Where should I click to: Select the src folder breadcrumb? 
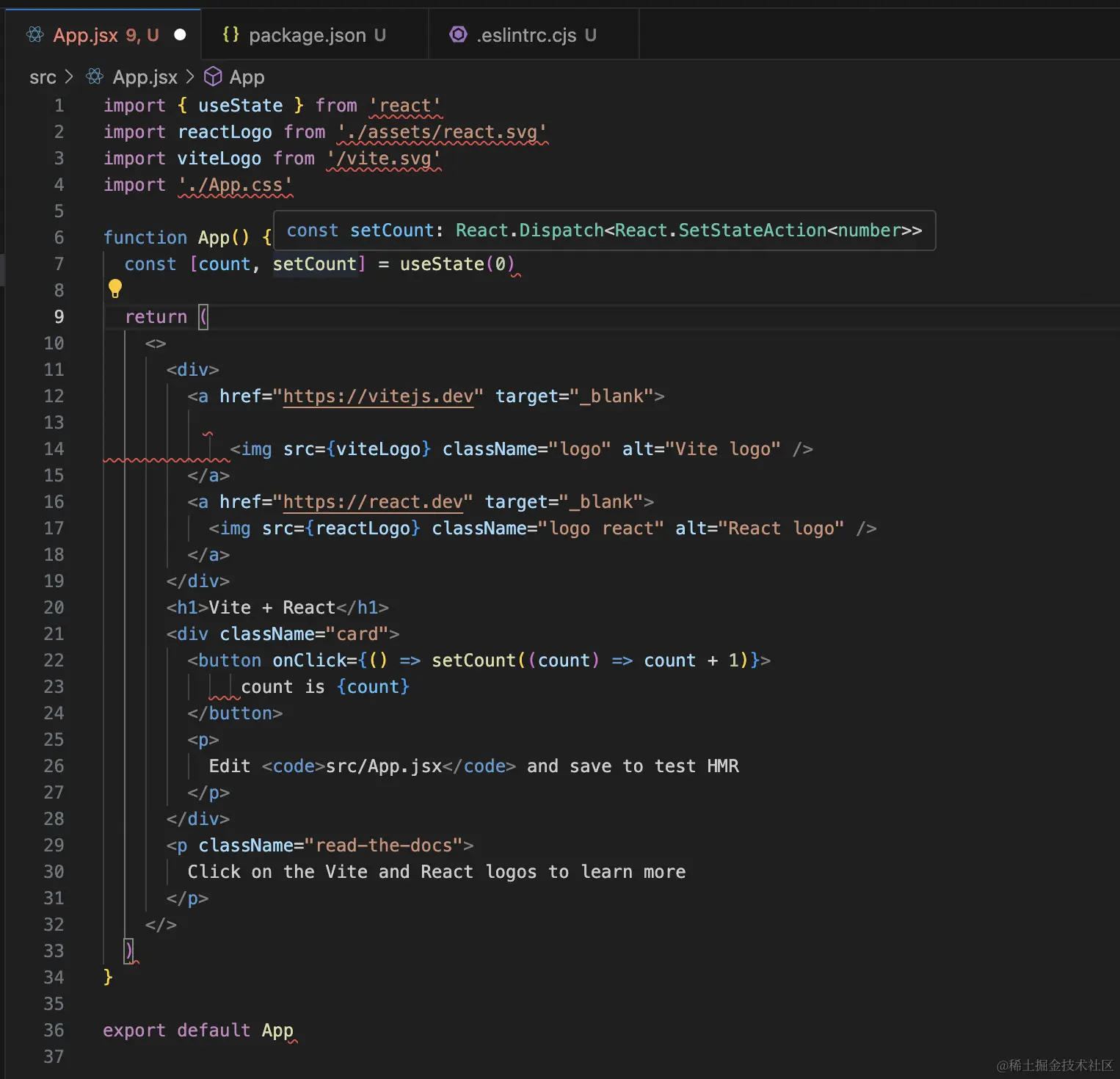tap(43, 77)
